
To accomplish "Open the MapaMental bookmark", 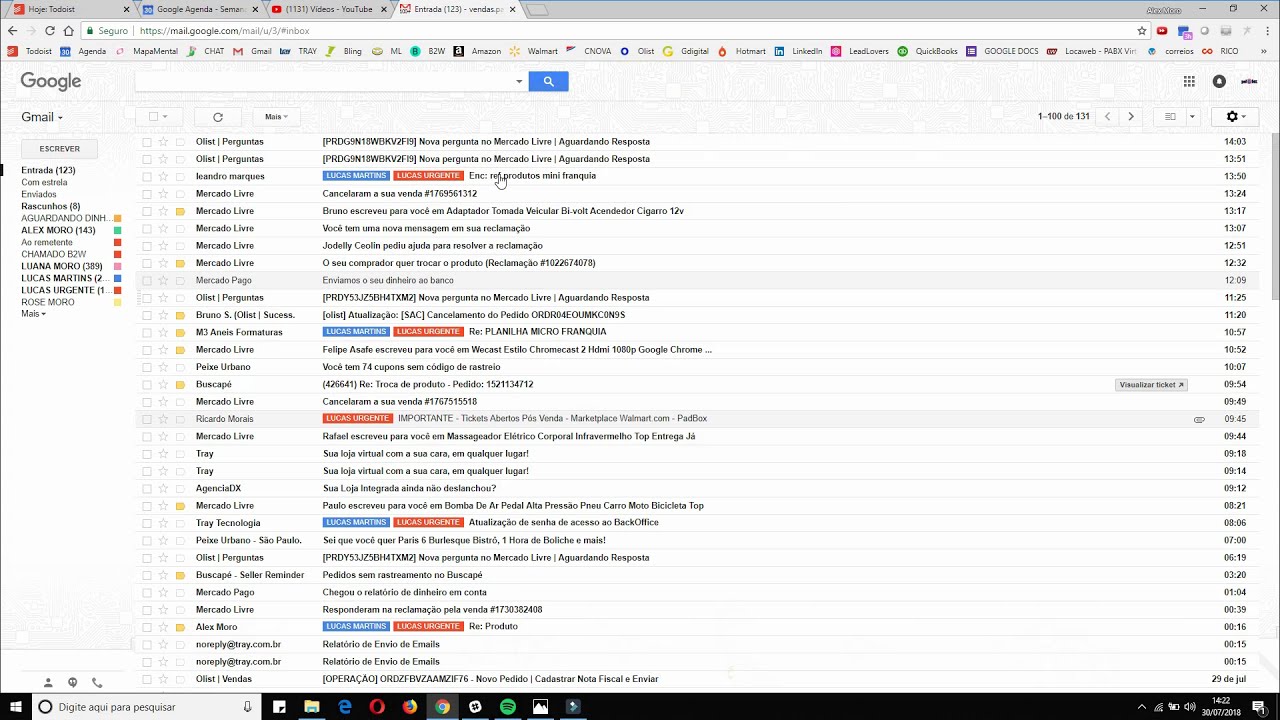I will tap(147, 51).
